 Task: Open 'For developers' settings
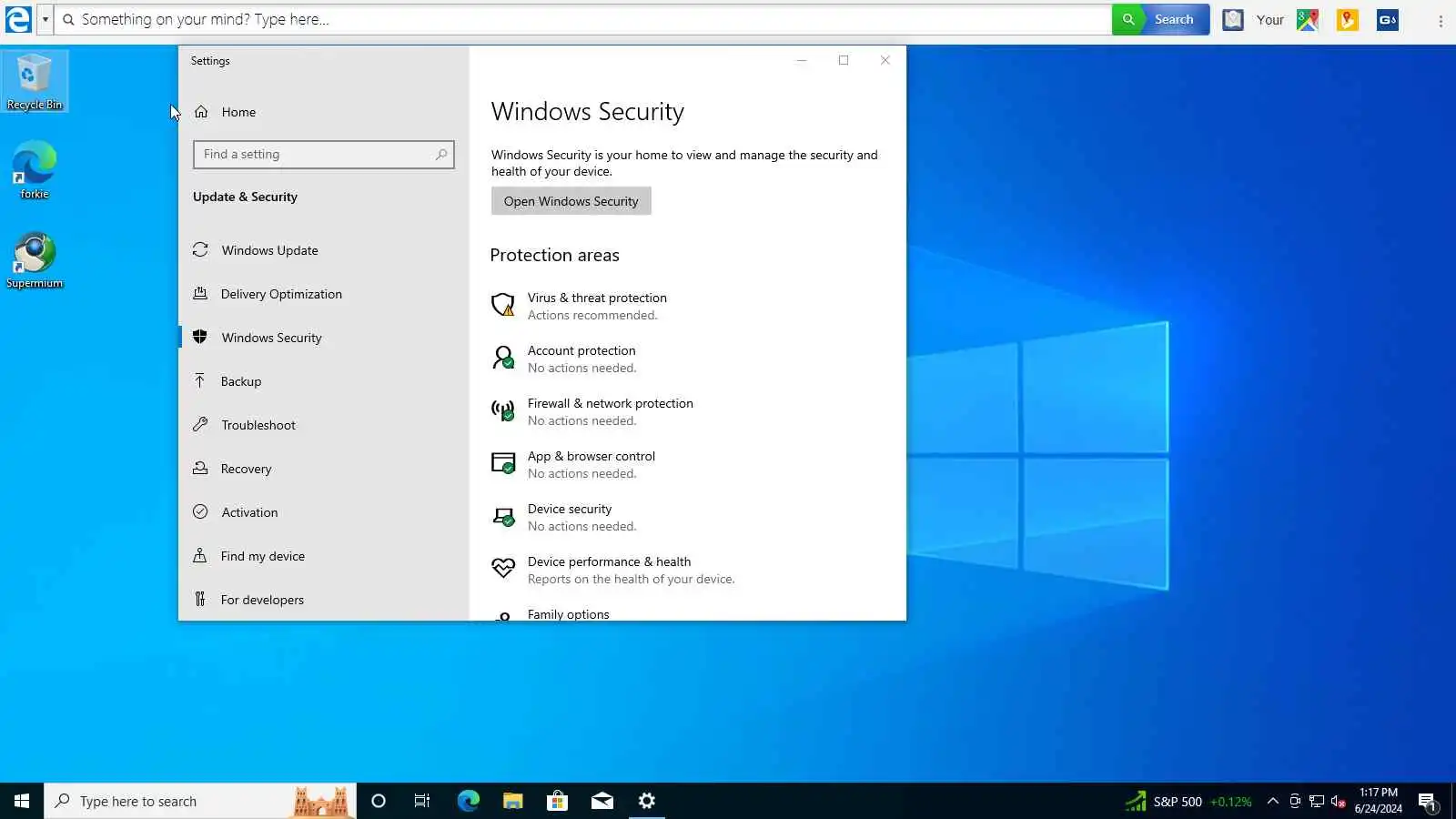[323, 600]
